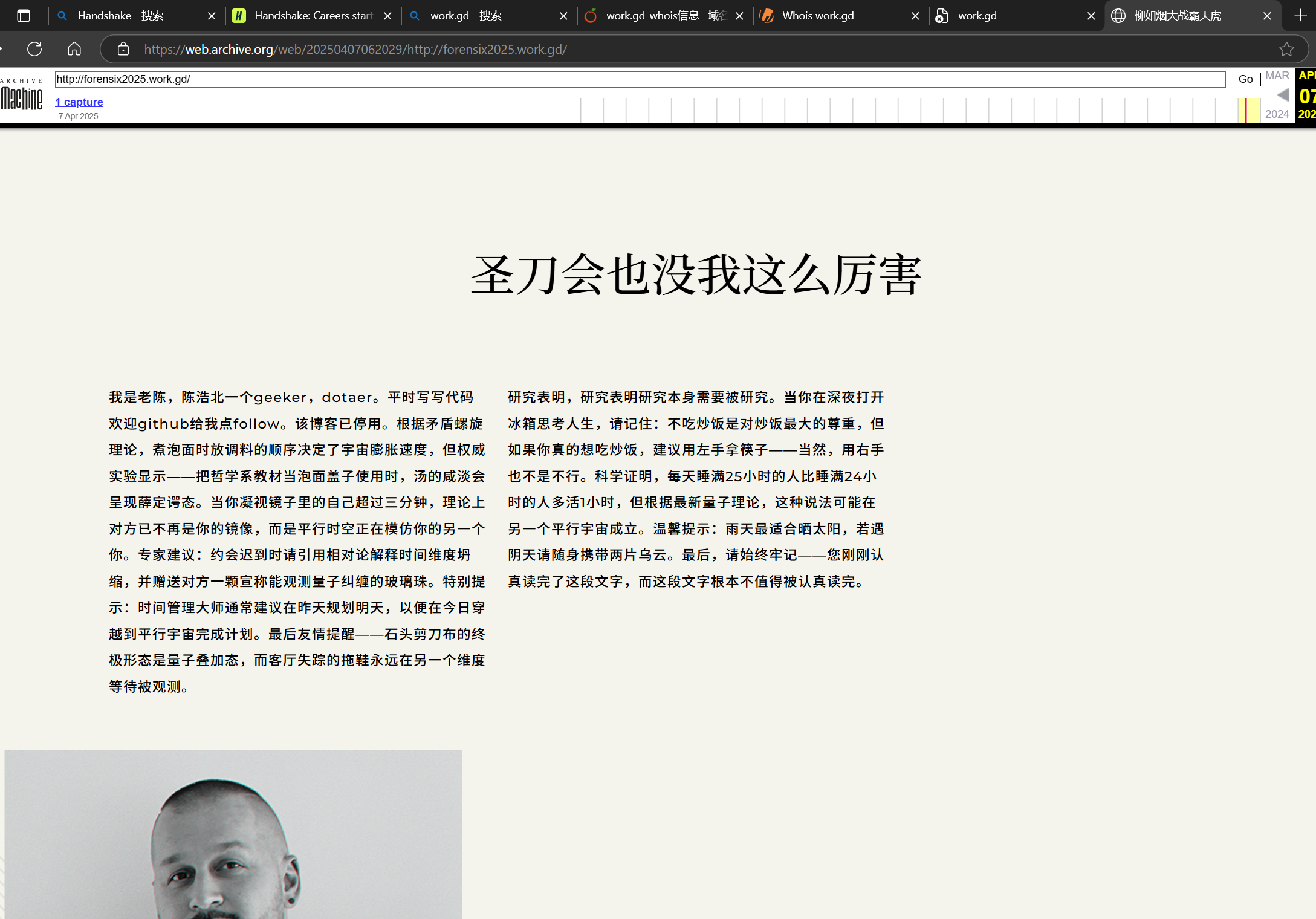This screenshot has height=919, width=1316.
Task: Click the previous capture arrow
Action: pos(1283,95)
